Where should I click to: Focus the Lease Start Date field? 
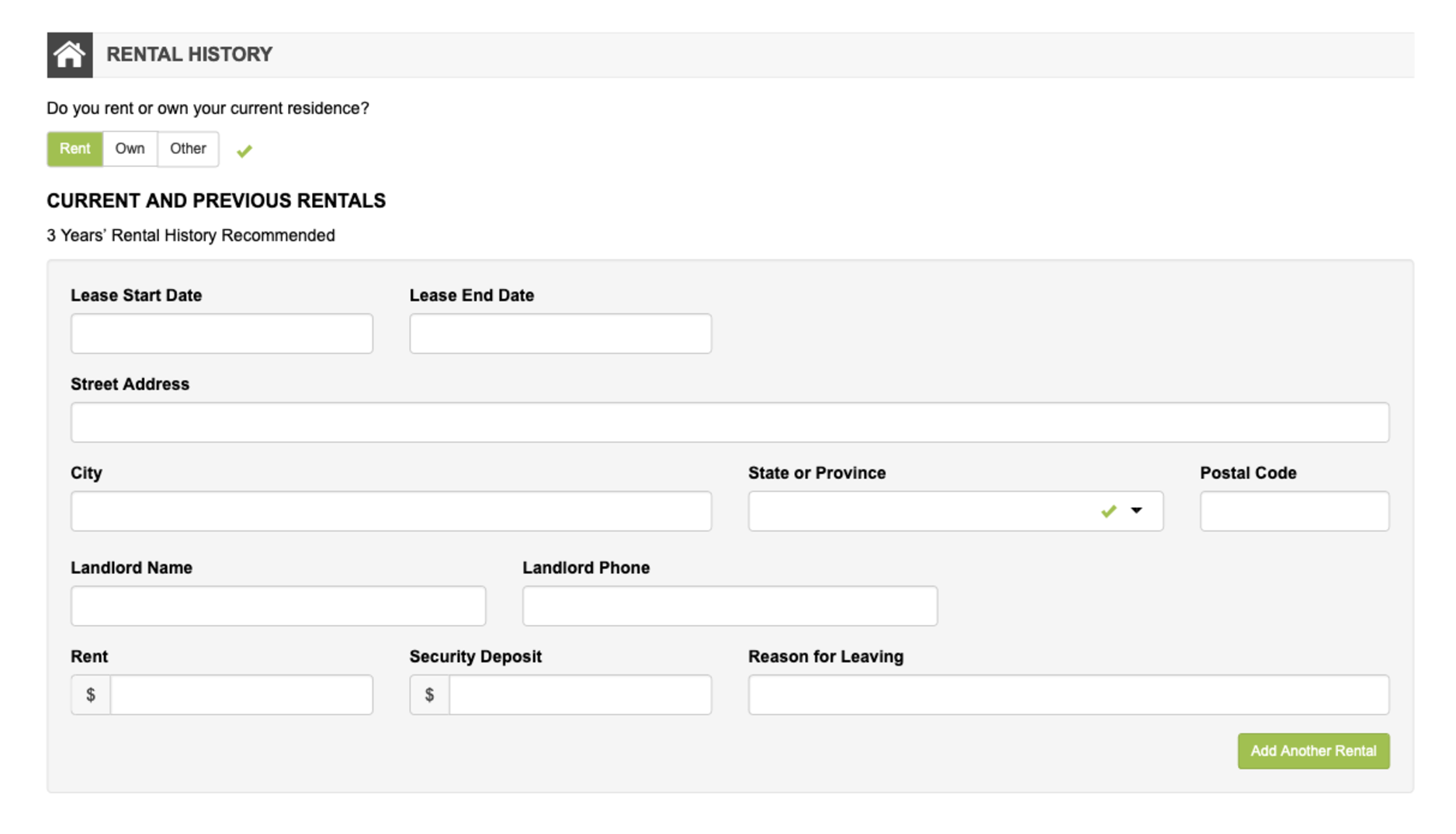click(x=221, y=334)
